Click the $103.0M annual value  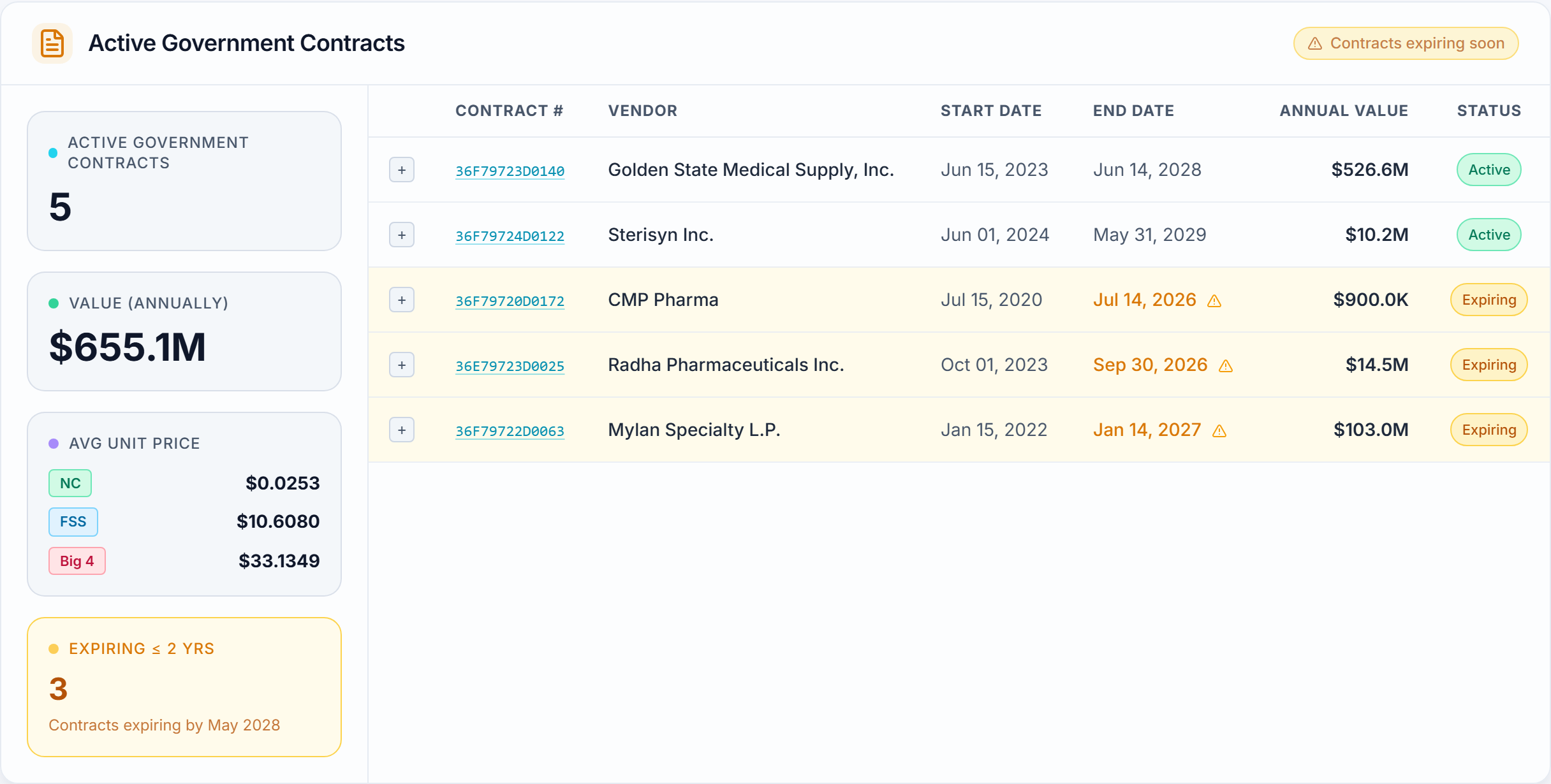(1371, 430)
